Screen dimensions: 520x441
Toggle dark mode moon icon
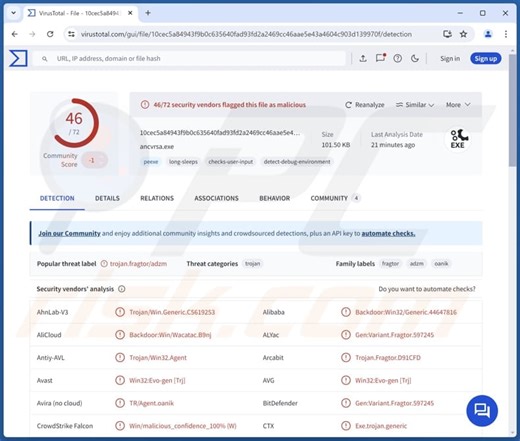tap(415, 59)
